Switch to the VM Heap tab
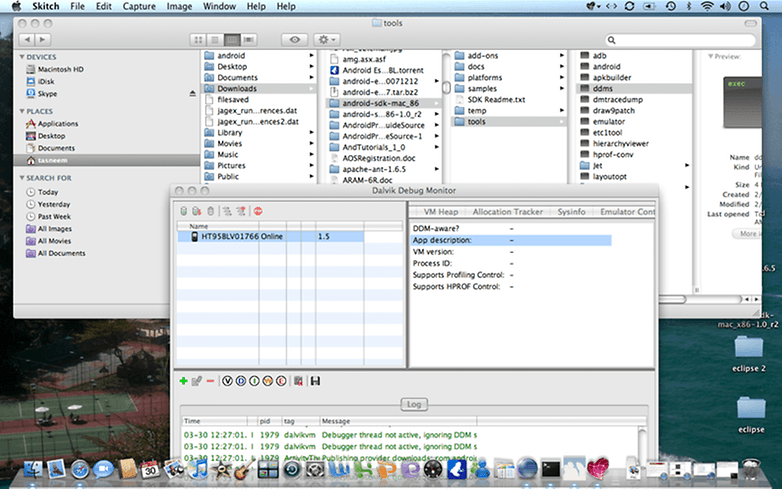The width and height of the screenshot is (782, 489). 440,212
